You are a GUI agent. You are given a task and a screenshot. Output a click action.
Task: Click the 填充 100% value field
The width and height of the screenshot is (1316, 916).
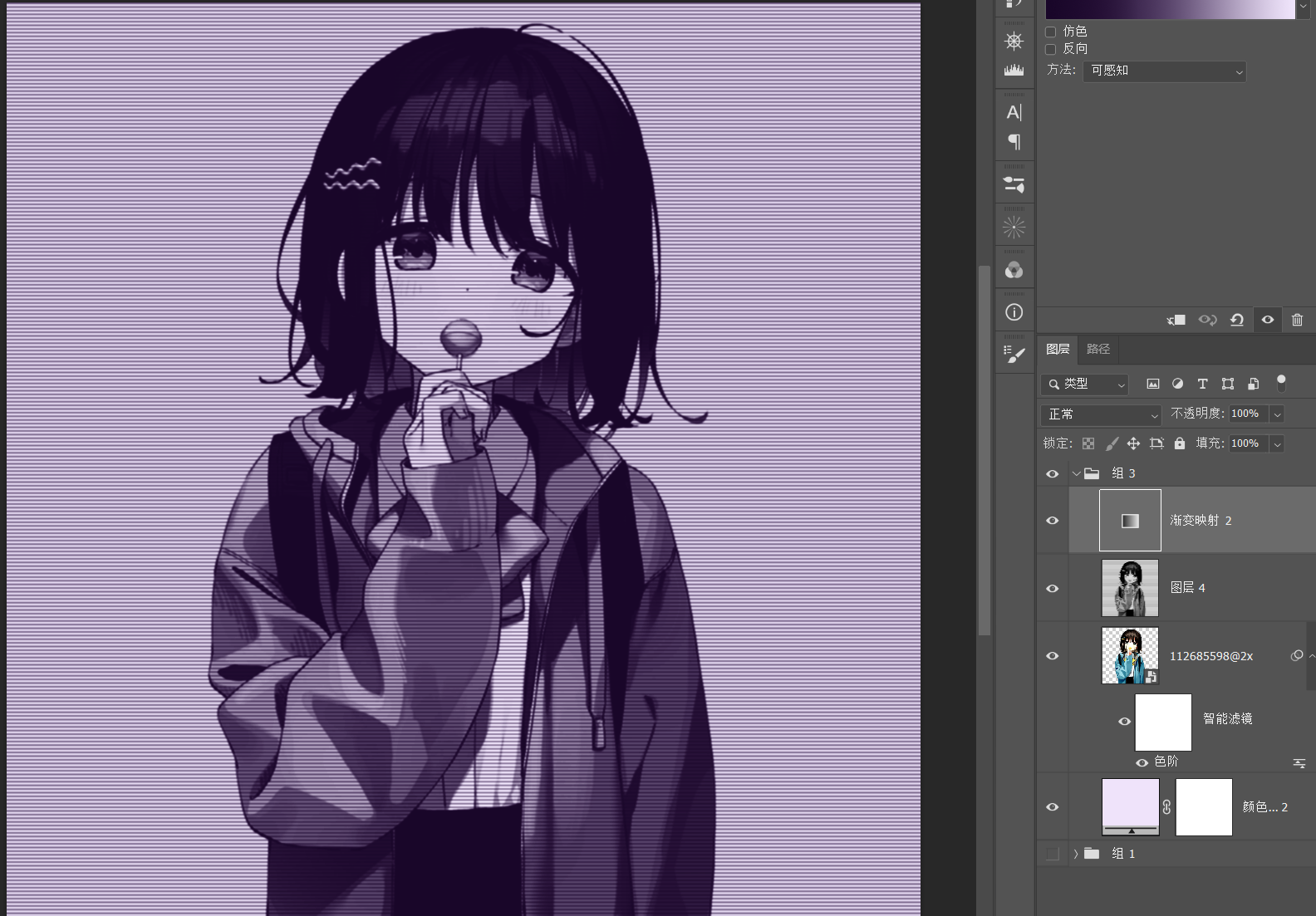(1249, 443)
